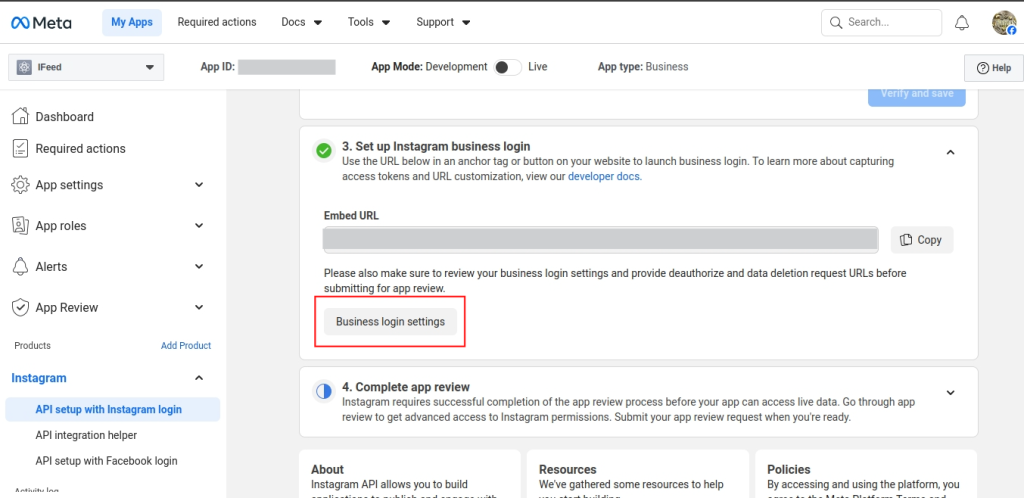Click the Add Product link
Screen dimensions: 1024x498
click(x=186, y=346)
